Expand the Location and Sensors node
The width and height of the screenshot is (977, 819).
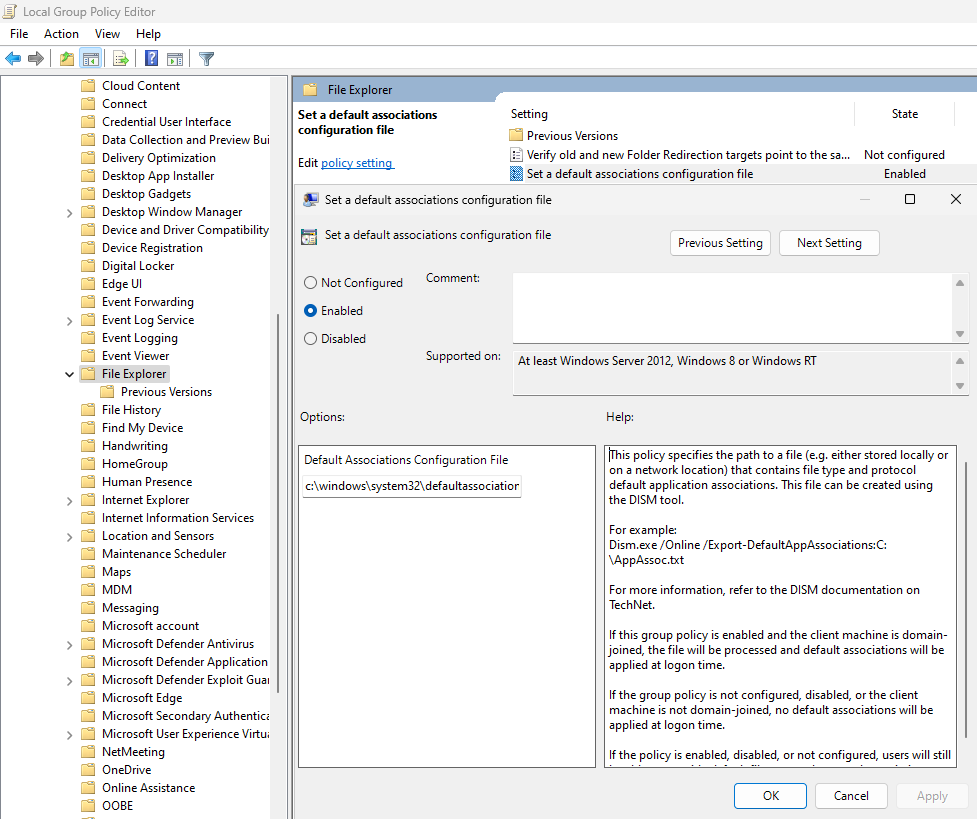(69, 537)
